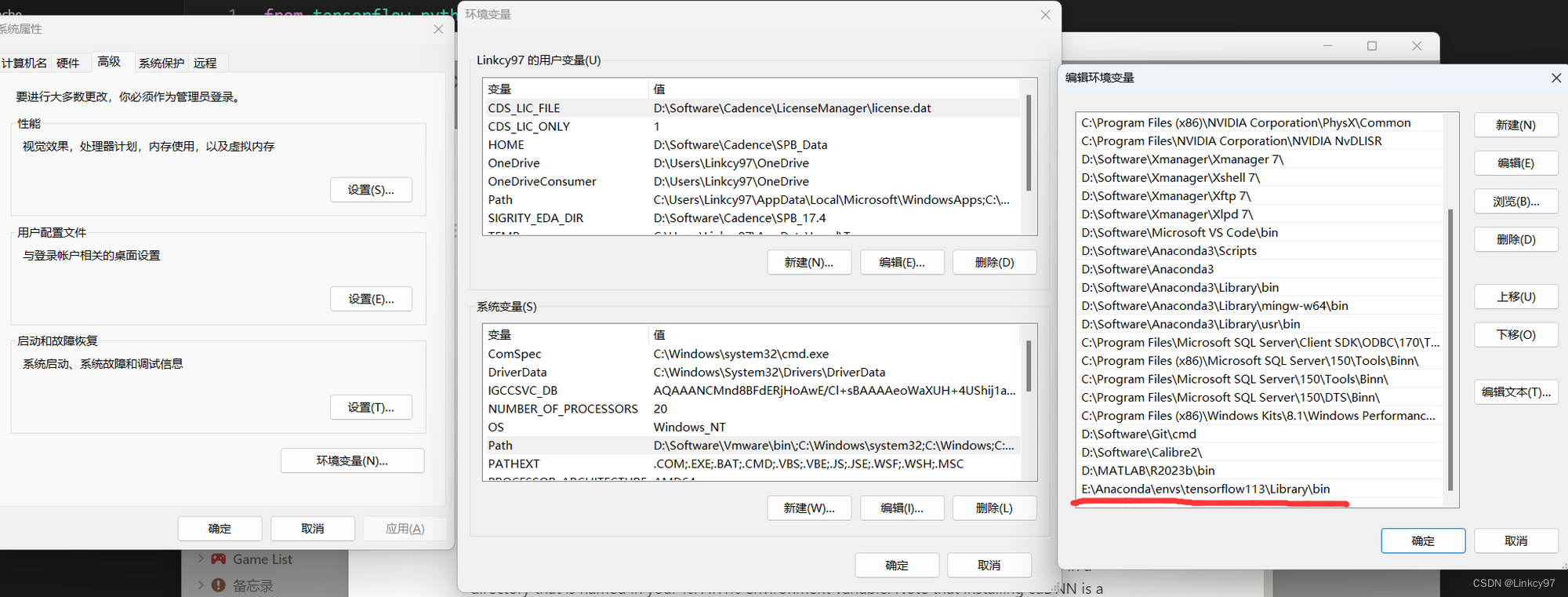Screen dimensions: 1568x597
Task: Select E:\Anaconda\envs\tensorflow113\Library\bin entry
Action: tap(1260, 489)
